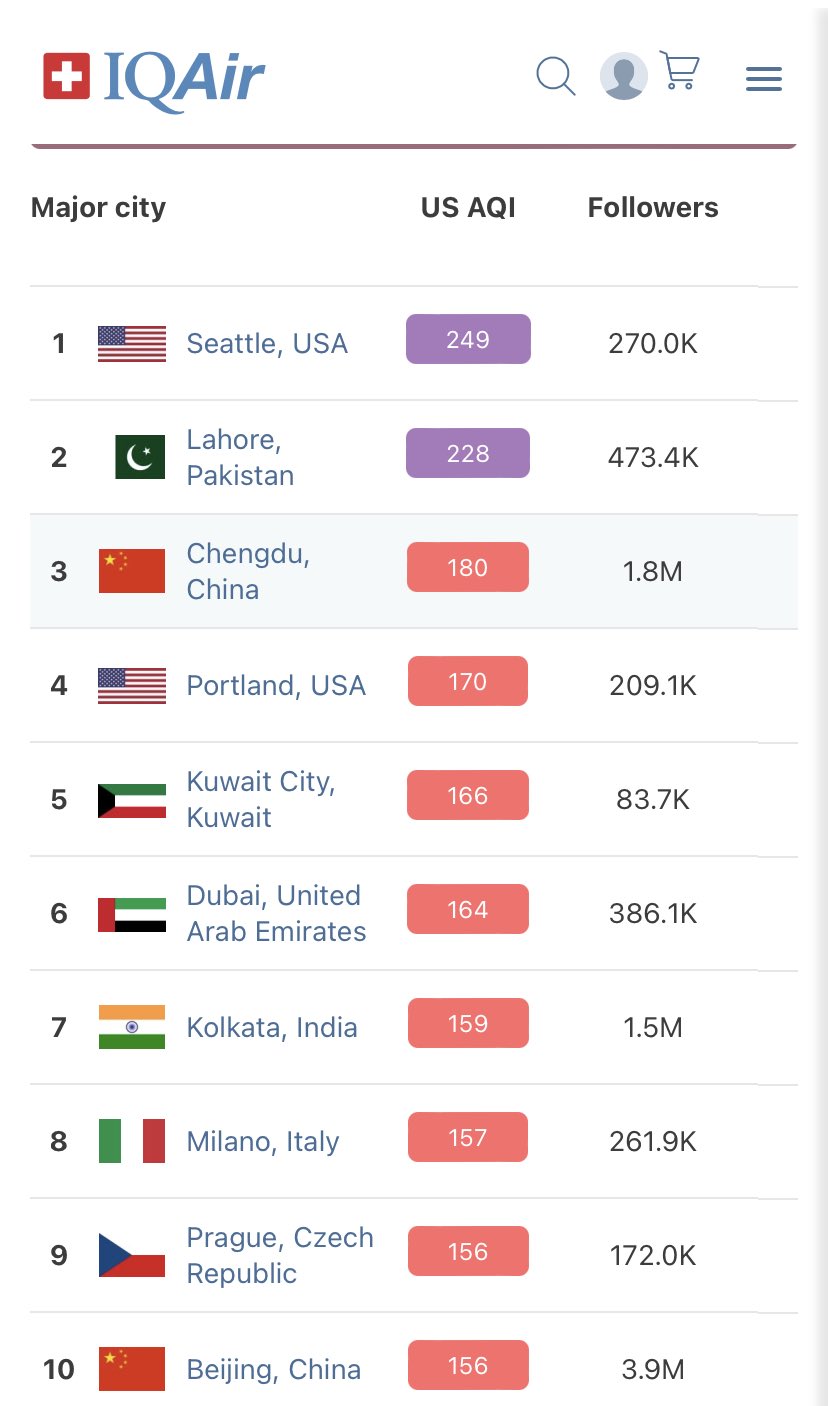Open the Dubai, United Arab Emirates link

tap(276, 913)
